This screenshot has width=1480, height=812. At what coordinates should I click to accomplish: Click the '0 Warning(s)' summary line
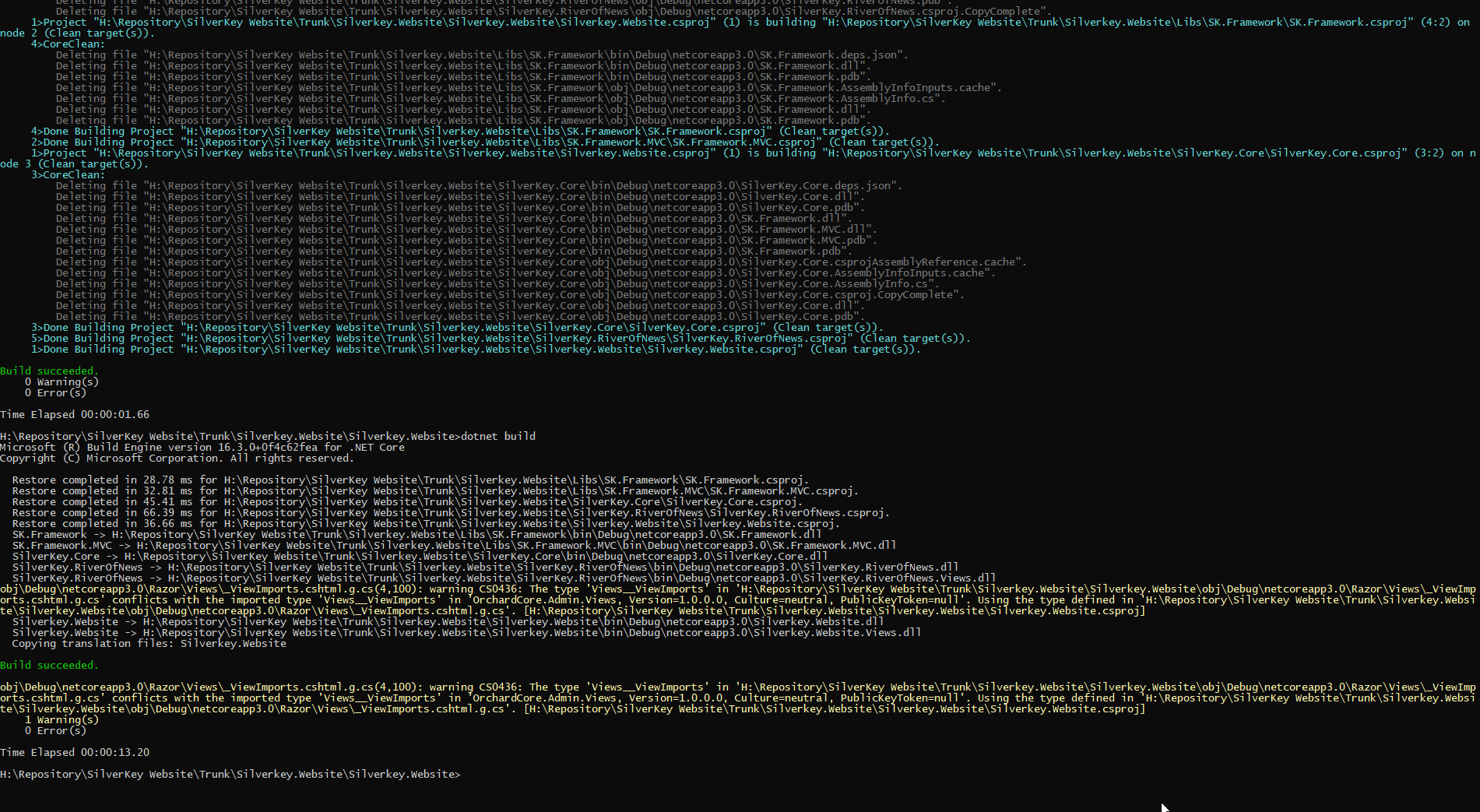62,382
